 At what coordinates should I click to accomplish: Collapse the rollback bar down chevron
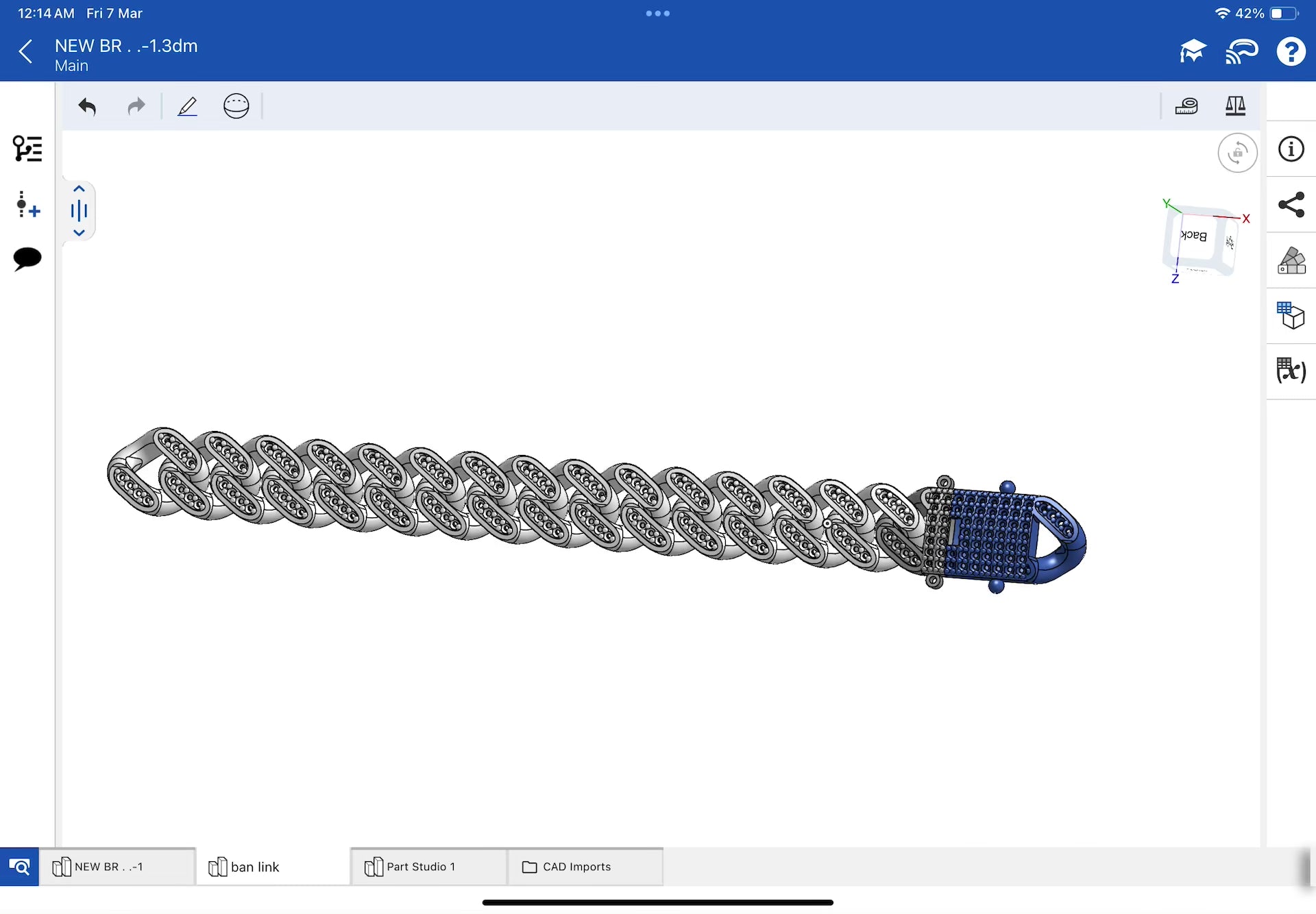pyautogui.click(x=79, y=233)
